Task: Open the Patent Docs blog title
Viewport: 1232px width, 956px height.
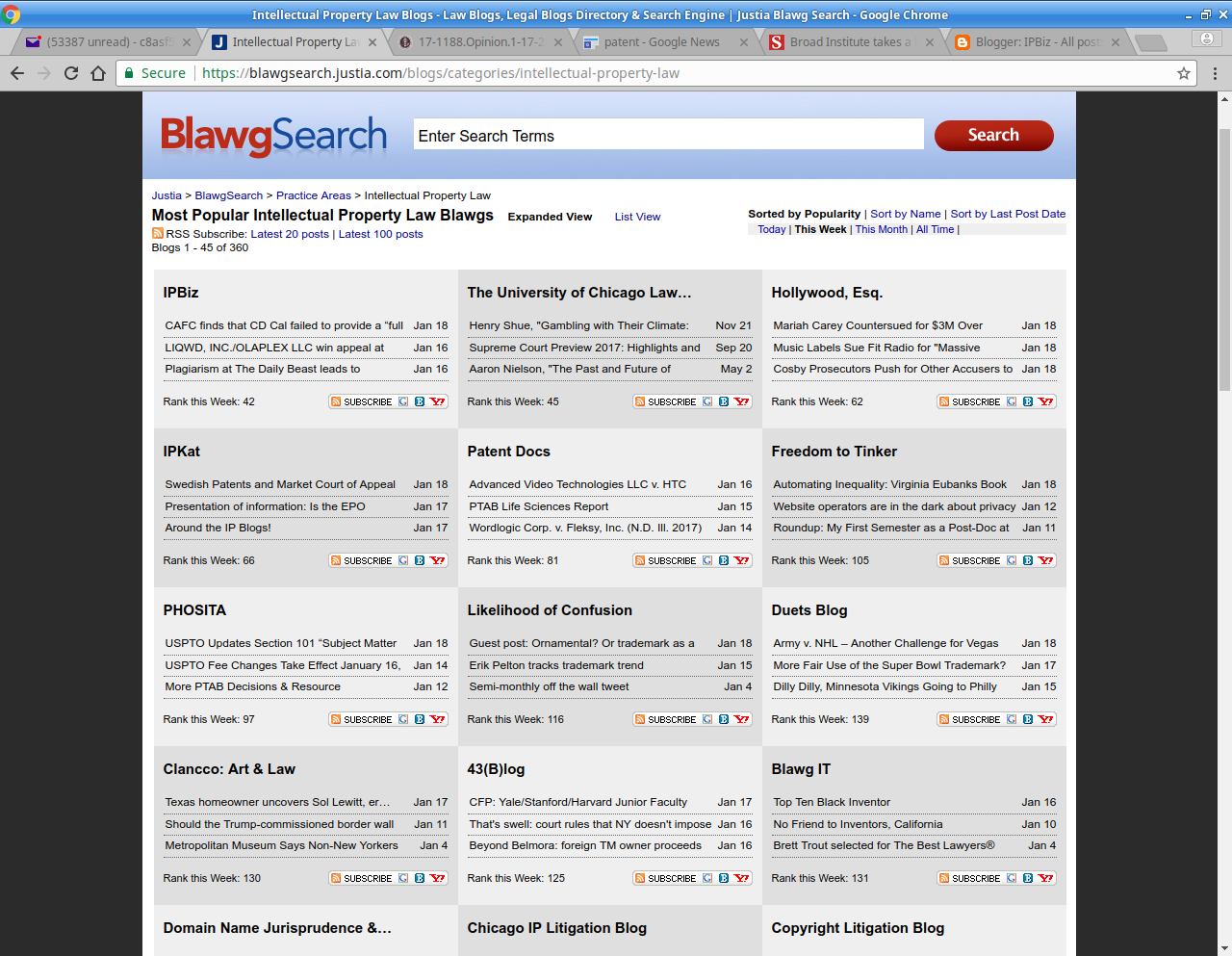Action: pyautogui.click(x=509, y=452)
